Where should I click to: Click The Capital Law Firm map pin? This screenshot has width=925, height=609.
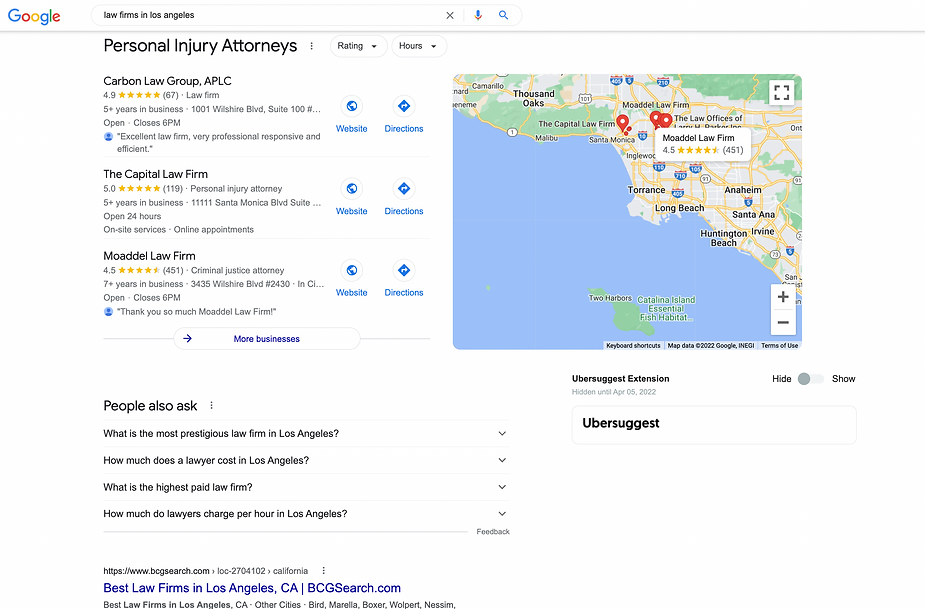coord(622,123)
